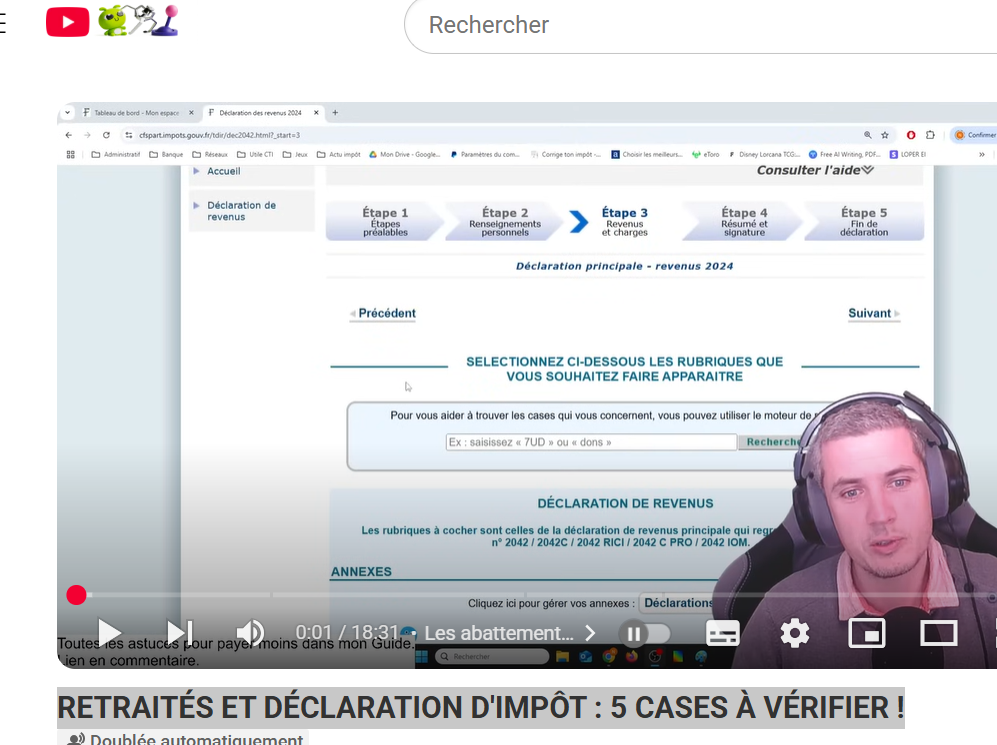
Task: Play the video with the play button
Action: tap(109, 633)
